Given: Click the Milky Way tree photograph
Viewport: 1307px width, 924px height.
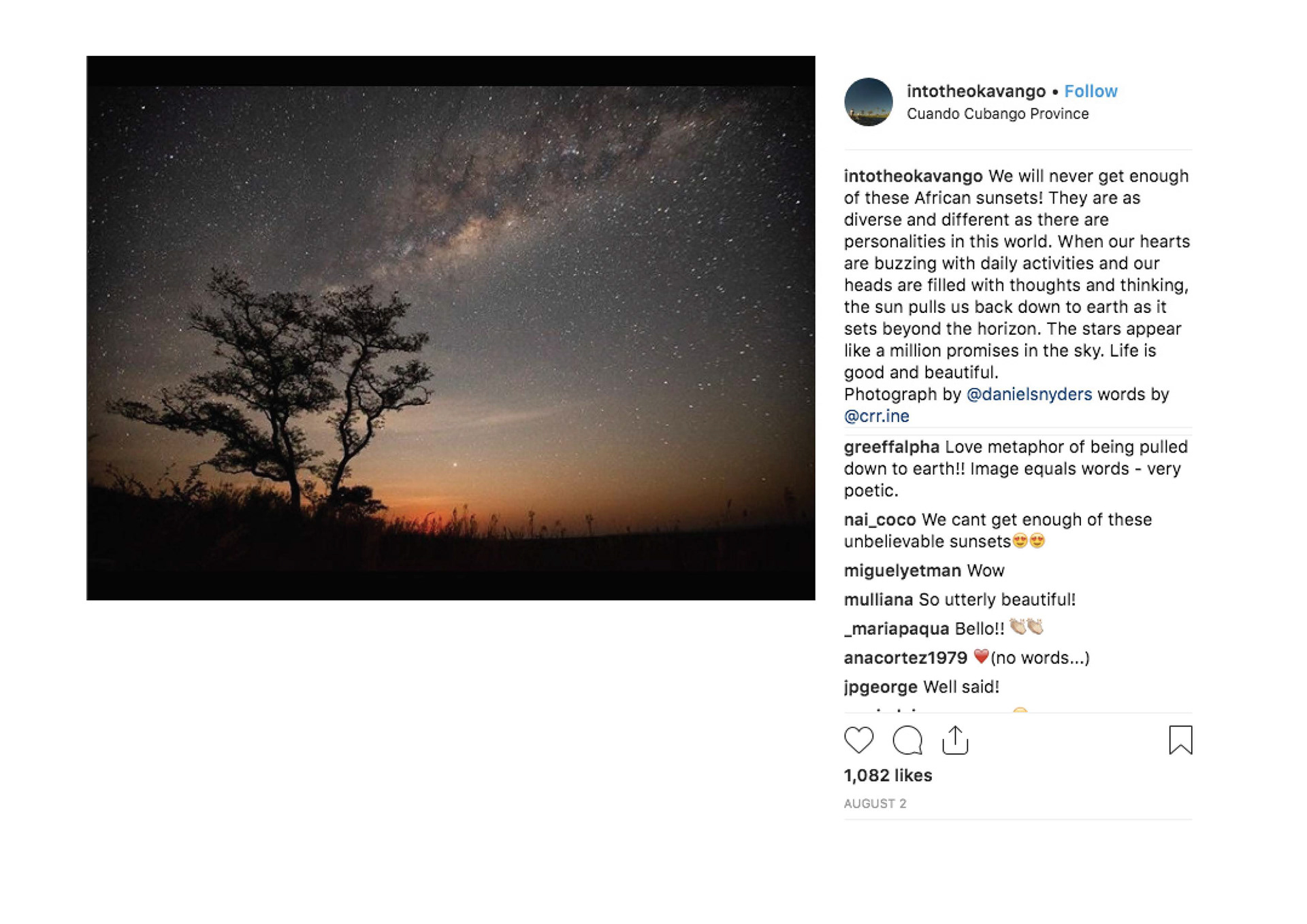Looking at the screenshot, I should point(451,328).
